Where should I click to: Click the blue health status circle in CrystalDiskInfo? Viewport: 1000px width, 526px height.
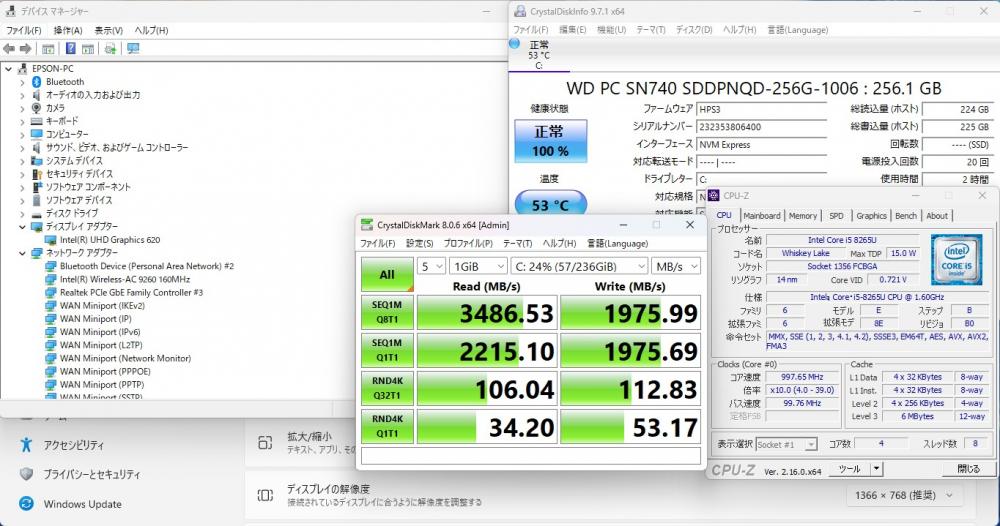click(515, 43)
